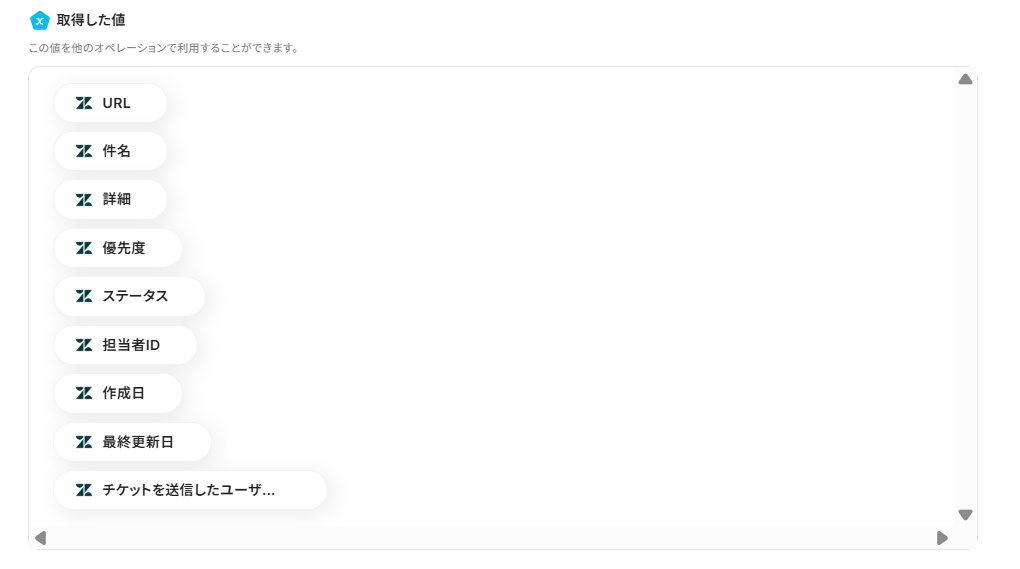Click the Zendesk icon beside URL
This screenshot has height=569, width=1020.
point(84,103)
